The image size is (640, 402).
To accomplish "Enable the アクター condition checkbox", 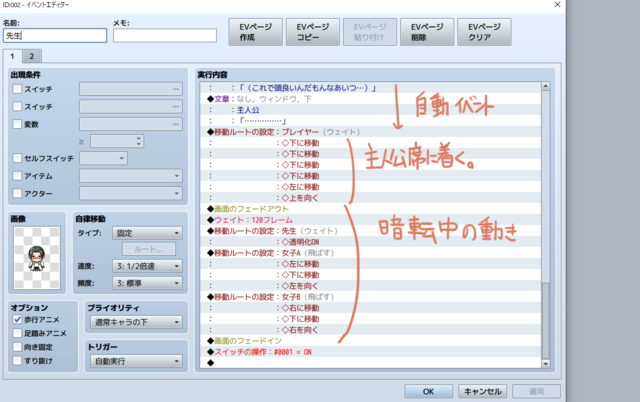I will pos(17,193).
